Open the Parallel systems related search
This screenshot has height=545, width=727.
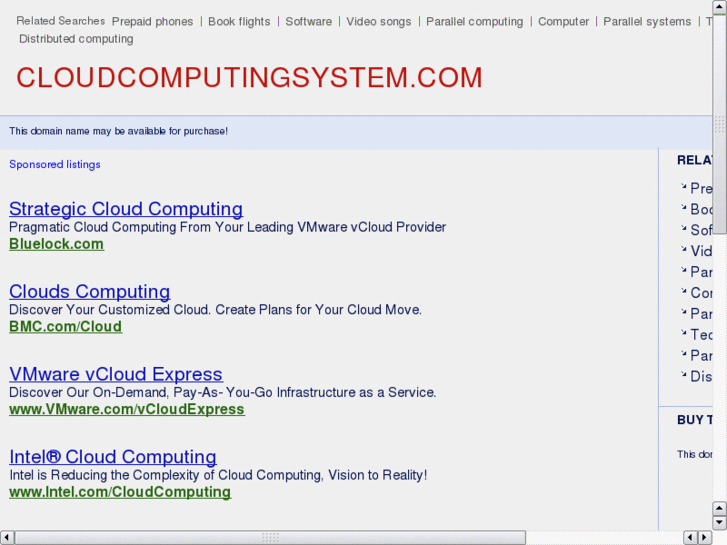(647, 22)
